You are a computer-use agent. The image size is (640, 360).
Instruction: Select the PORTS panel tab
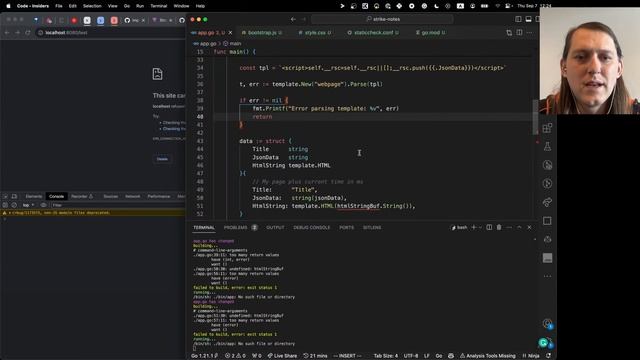[x=347, y=228]
